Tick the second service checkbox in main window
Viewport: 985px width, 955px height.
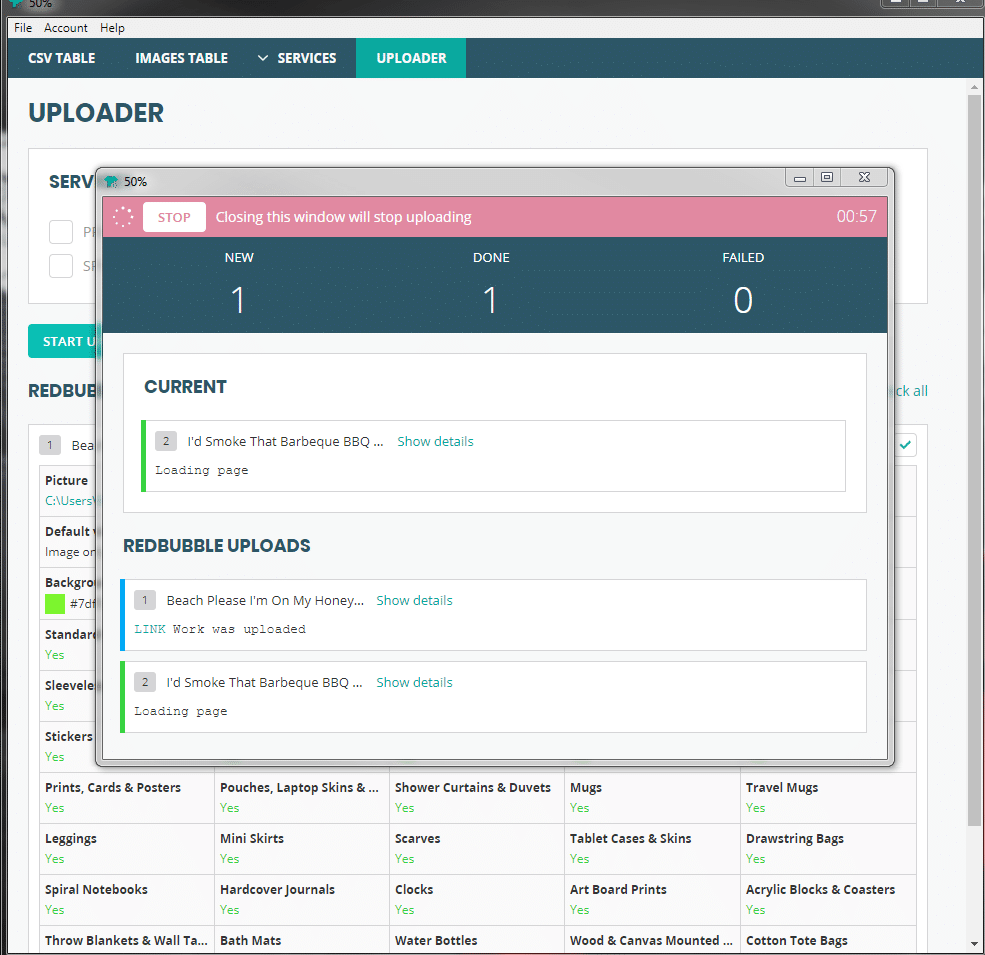point(61,266)
